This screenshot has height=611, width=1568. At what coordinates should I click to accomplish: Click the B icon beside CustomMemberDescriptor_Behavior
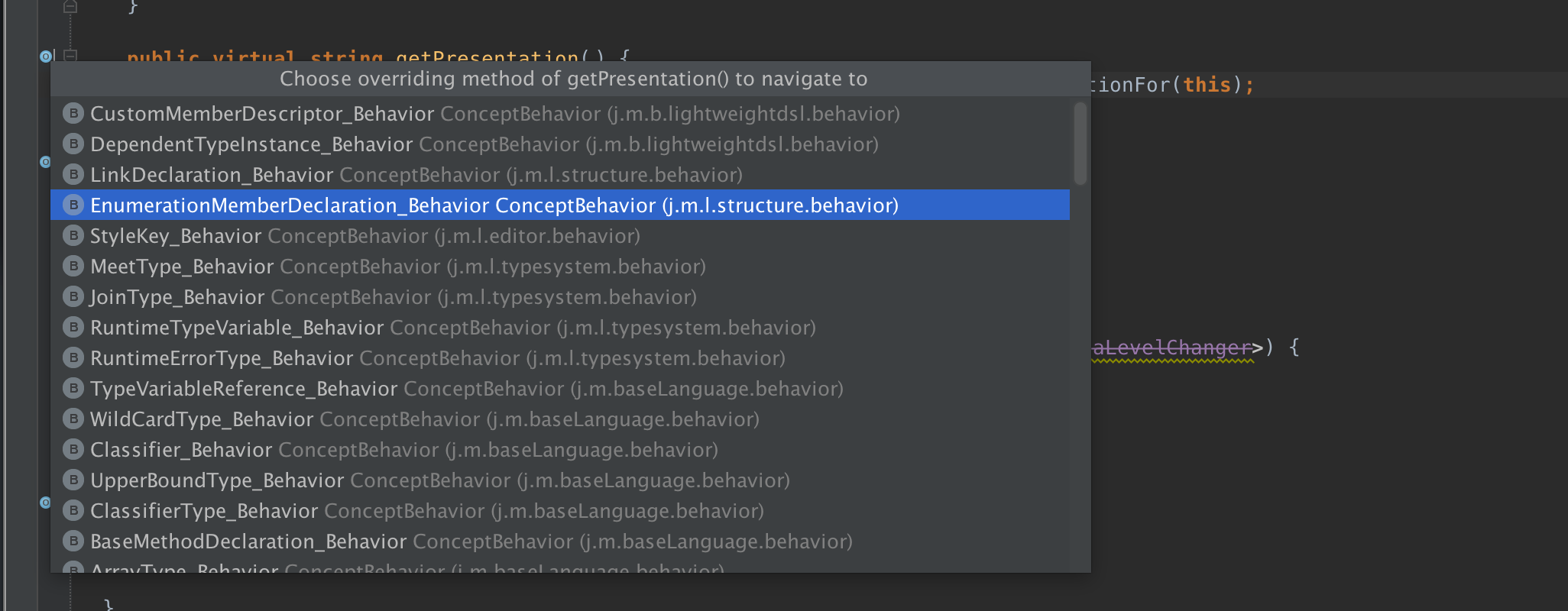(73, 114)
